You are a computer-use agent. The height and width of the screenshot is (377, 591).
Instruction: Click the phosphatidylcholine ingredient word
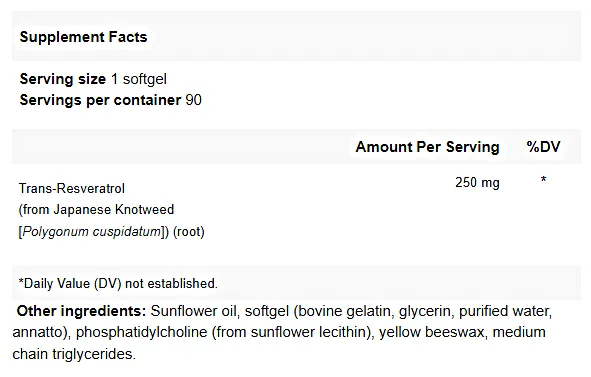point(142,332)
